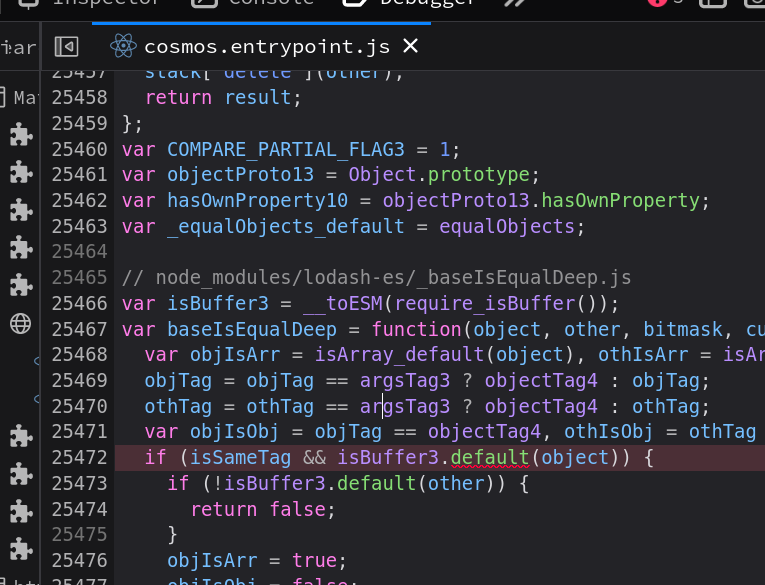
Task: Toggle breakpoint on line 25474
Action: (x=80, y=509)
